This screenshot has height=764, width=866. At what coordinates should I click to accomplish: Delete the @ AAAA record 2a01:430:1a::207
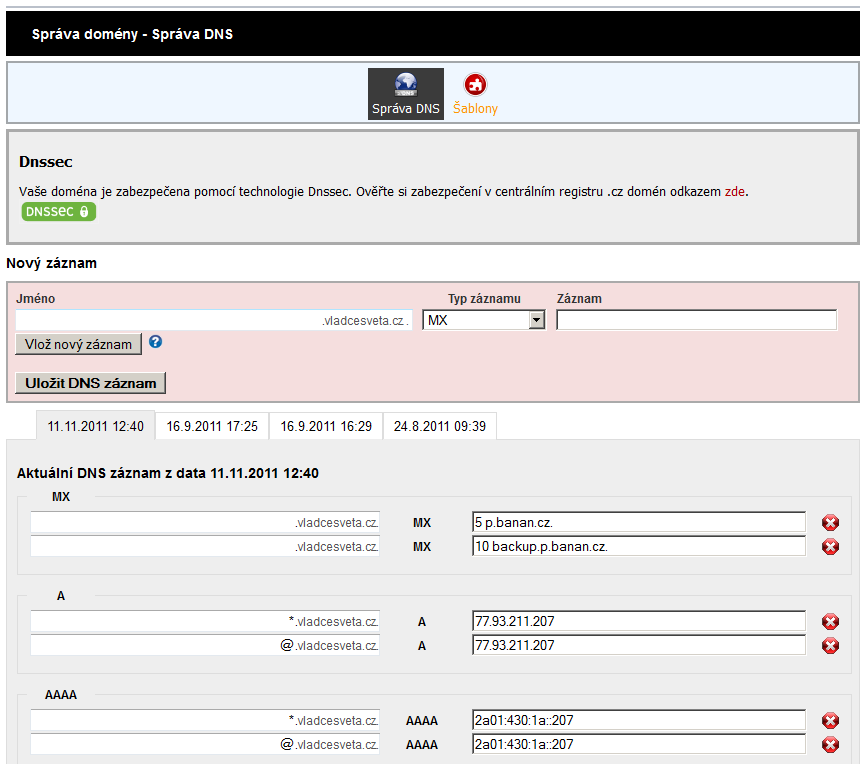pos(830,744)
